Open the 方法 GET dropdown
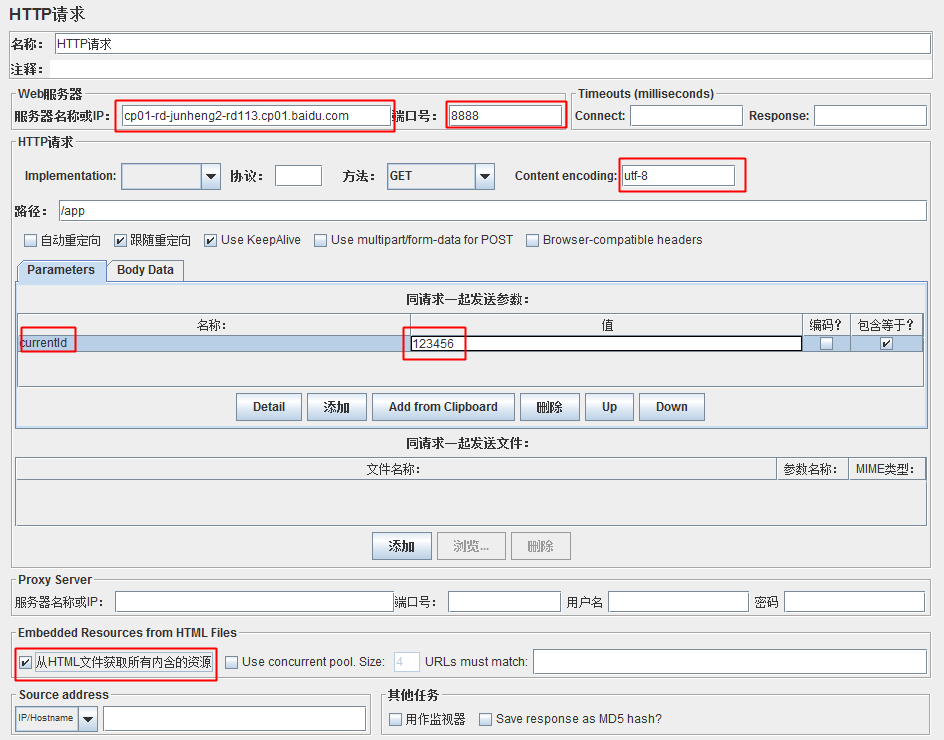 (x=484, y=177)
